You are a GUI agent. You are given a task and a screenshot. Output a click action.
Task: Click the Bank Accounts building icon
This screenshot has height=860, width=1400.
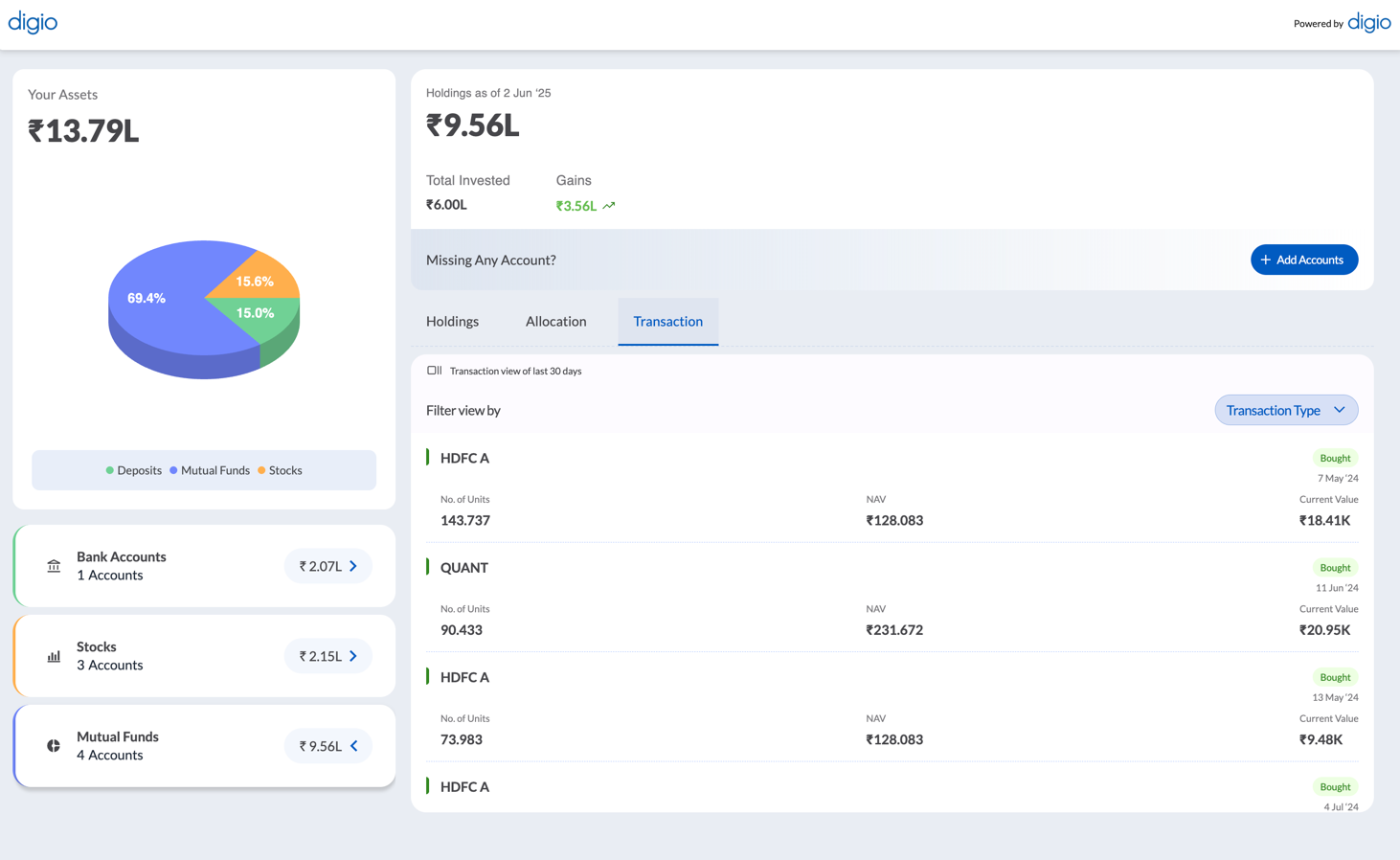pyautogui.click(x=54, y=566)
